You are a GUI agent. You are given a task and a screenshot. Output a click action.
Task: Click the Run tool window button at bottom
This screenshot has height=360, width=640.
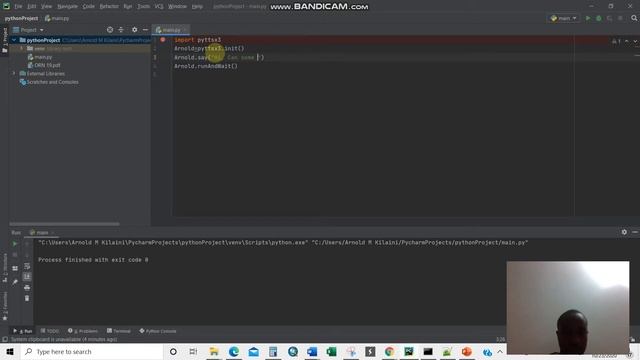coord(23,331)
